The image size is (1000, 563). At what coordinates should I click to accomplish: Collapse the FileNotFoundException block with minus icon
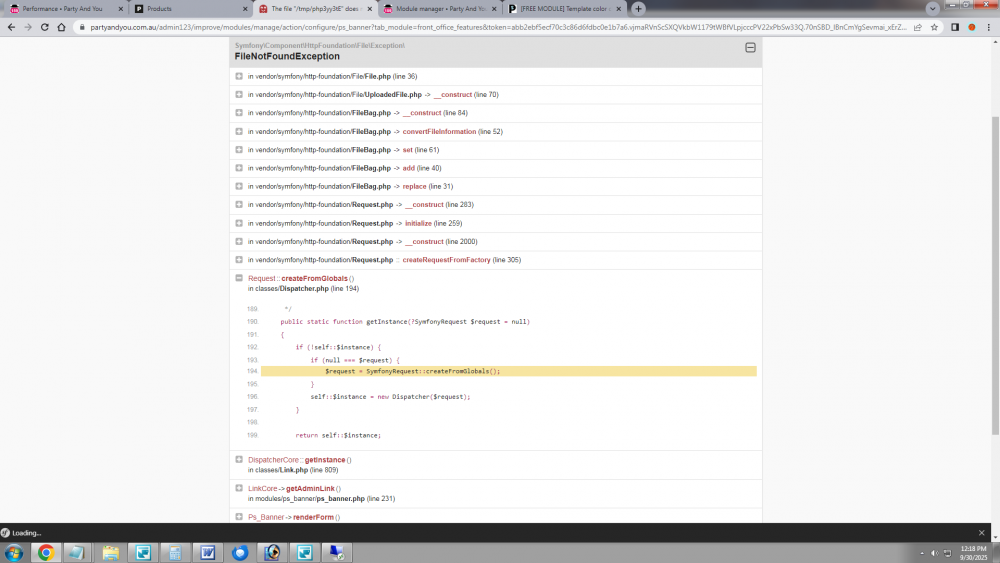pyautogui.click(x=750, y=48)
